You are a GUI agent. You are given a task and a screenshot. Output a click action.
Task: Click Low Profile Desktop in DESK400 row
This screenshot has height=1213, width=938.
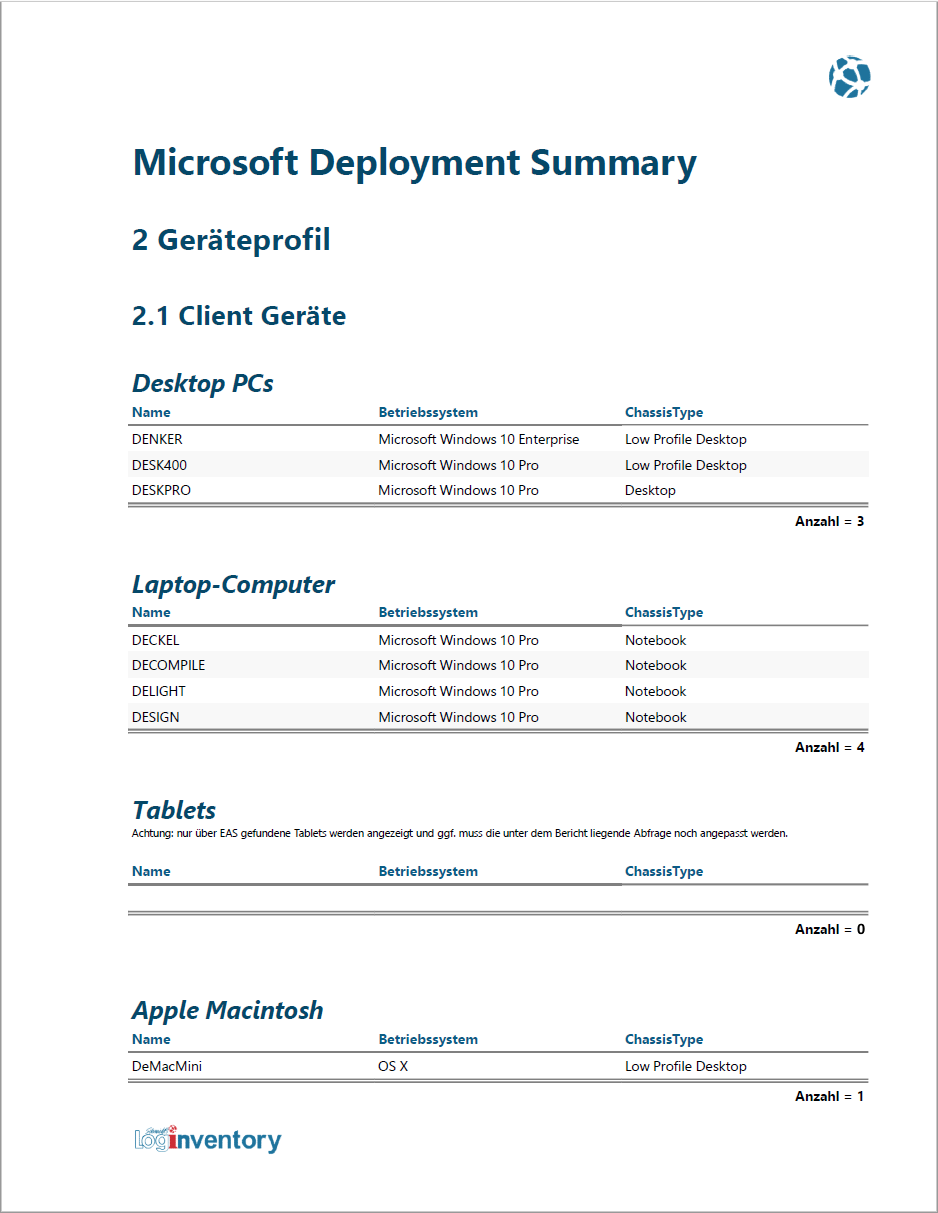(686, 465)
